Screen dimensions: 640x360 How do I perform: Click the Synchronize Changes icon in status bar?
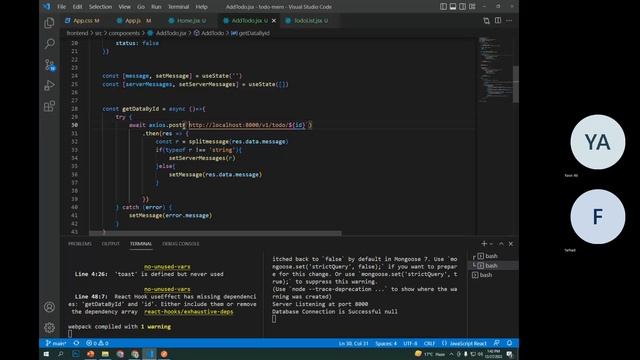click(76, 343)
